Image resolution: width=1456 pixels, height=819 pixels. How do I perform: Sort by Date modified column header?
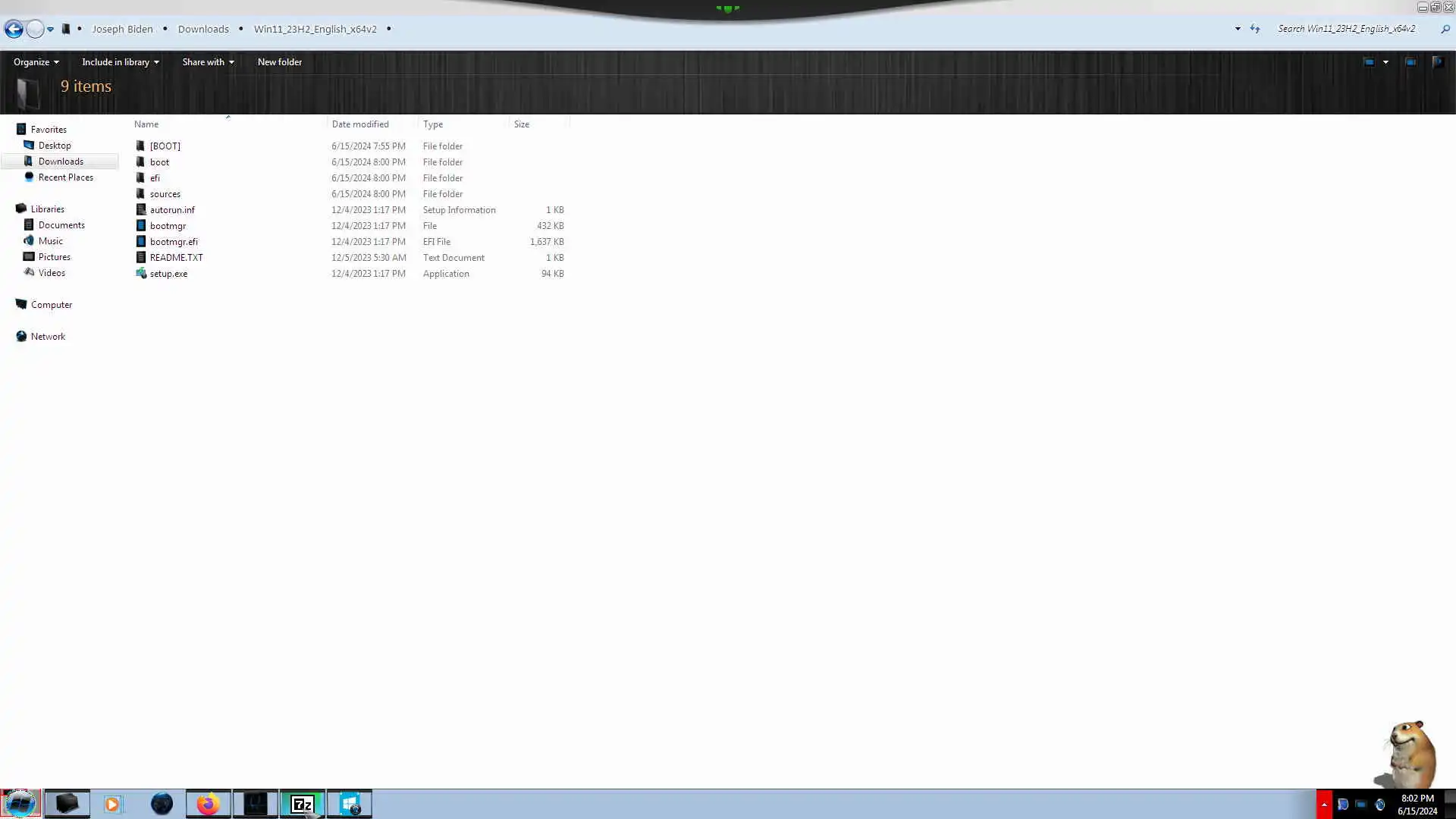360,124
